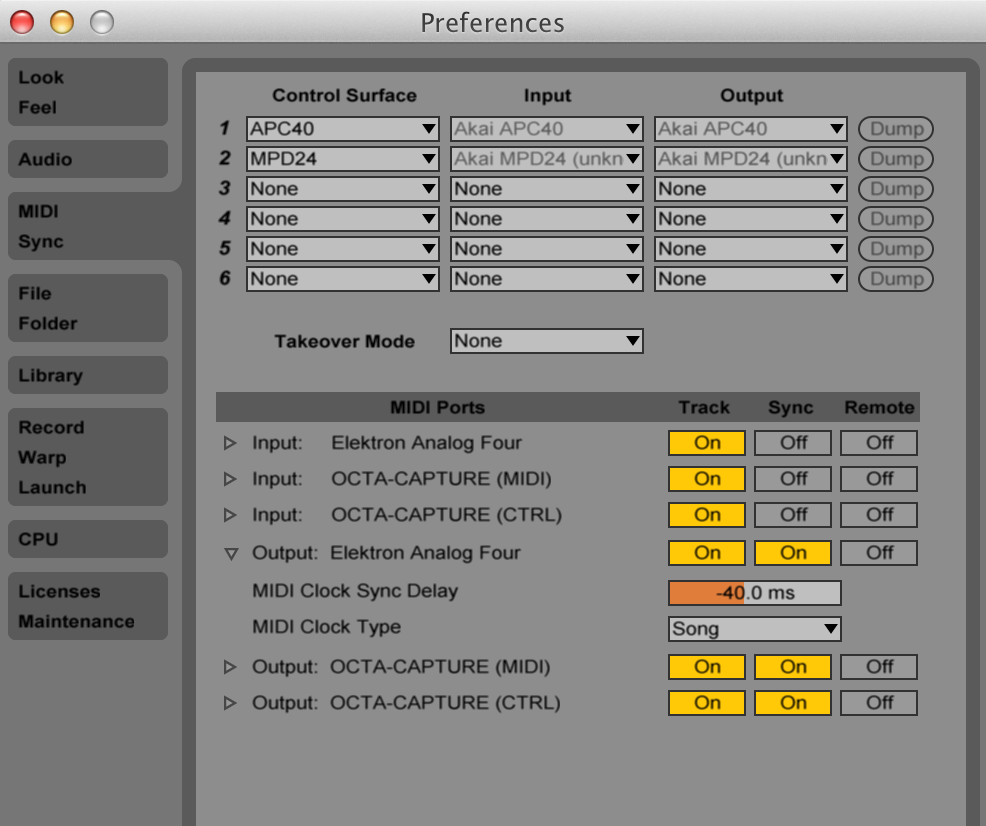Expand the Input Elektron Analog Four triangle

tap(230, 443)
